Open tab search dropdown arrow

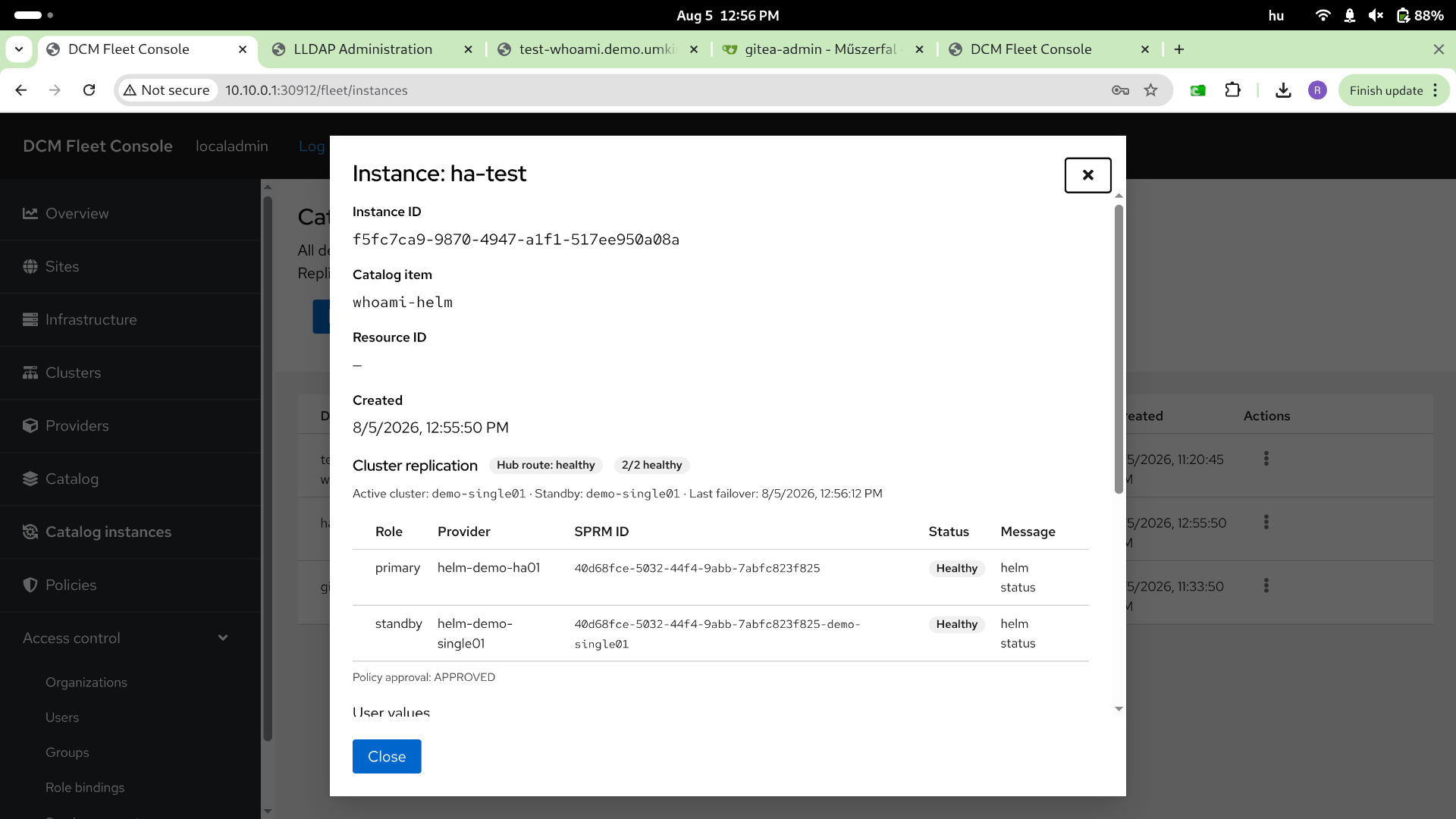click(x=19, y=49)
